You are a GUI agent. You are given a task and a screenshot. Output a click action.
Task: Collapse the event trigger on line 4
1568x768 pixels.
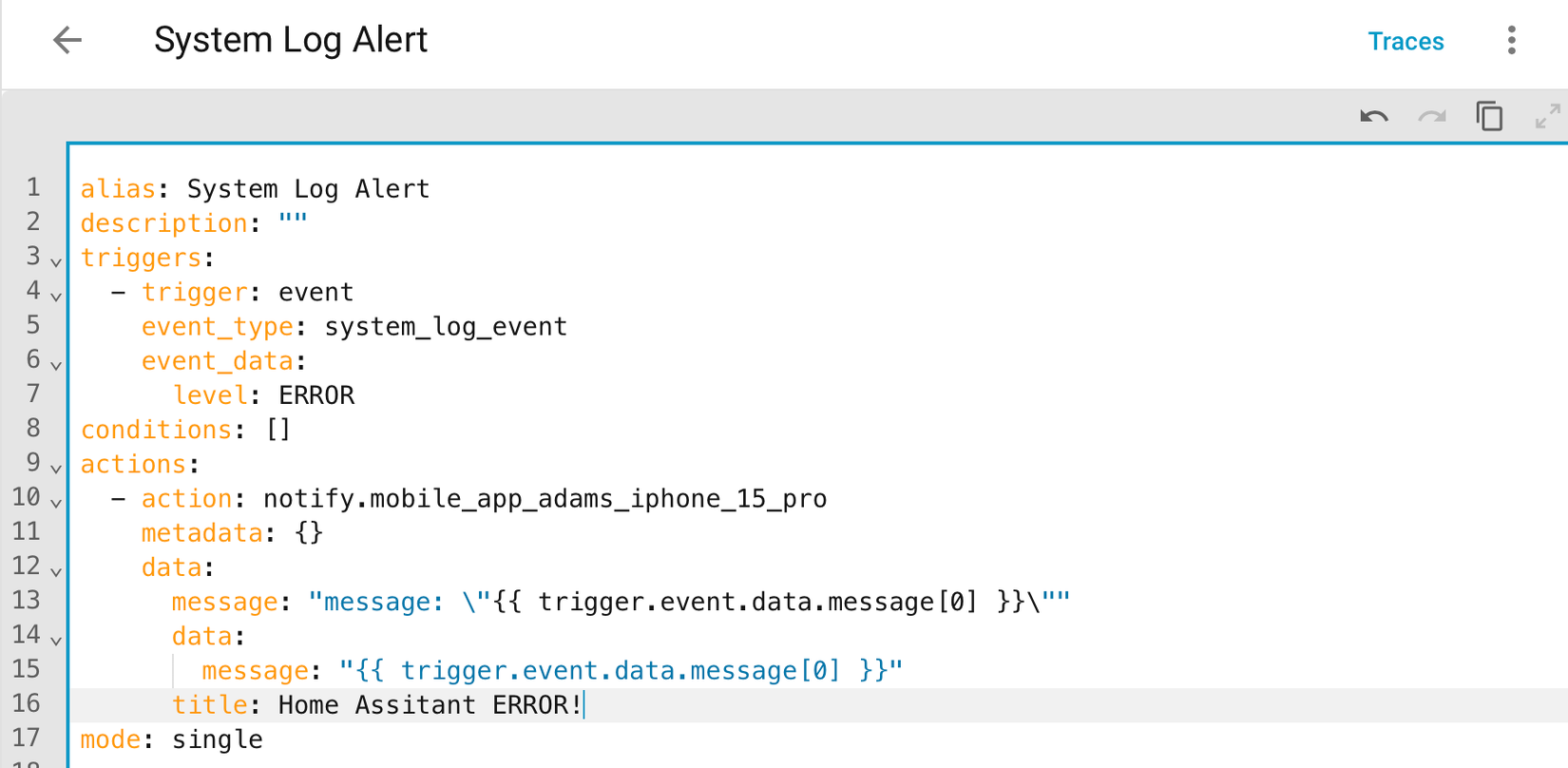click(55, 296)
